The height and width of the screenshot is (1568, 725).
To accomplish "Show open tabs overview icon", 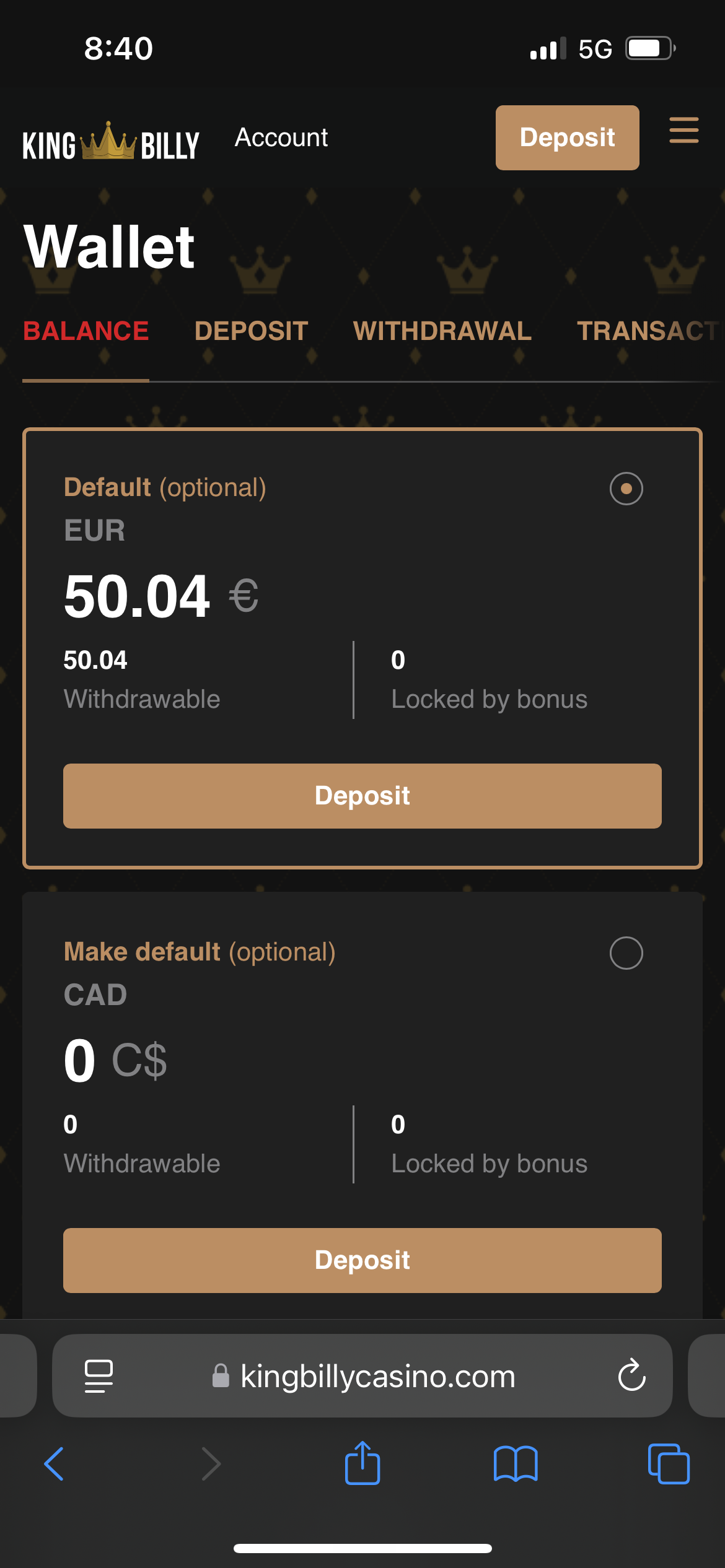I will tap(668, 1463).
